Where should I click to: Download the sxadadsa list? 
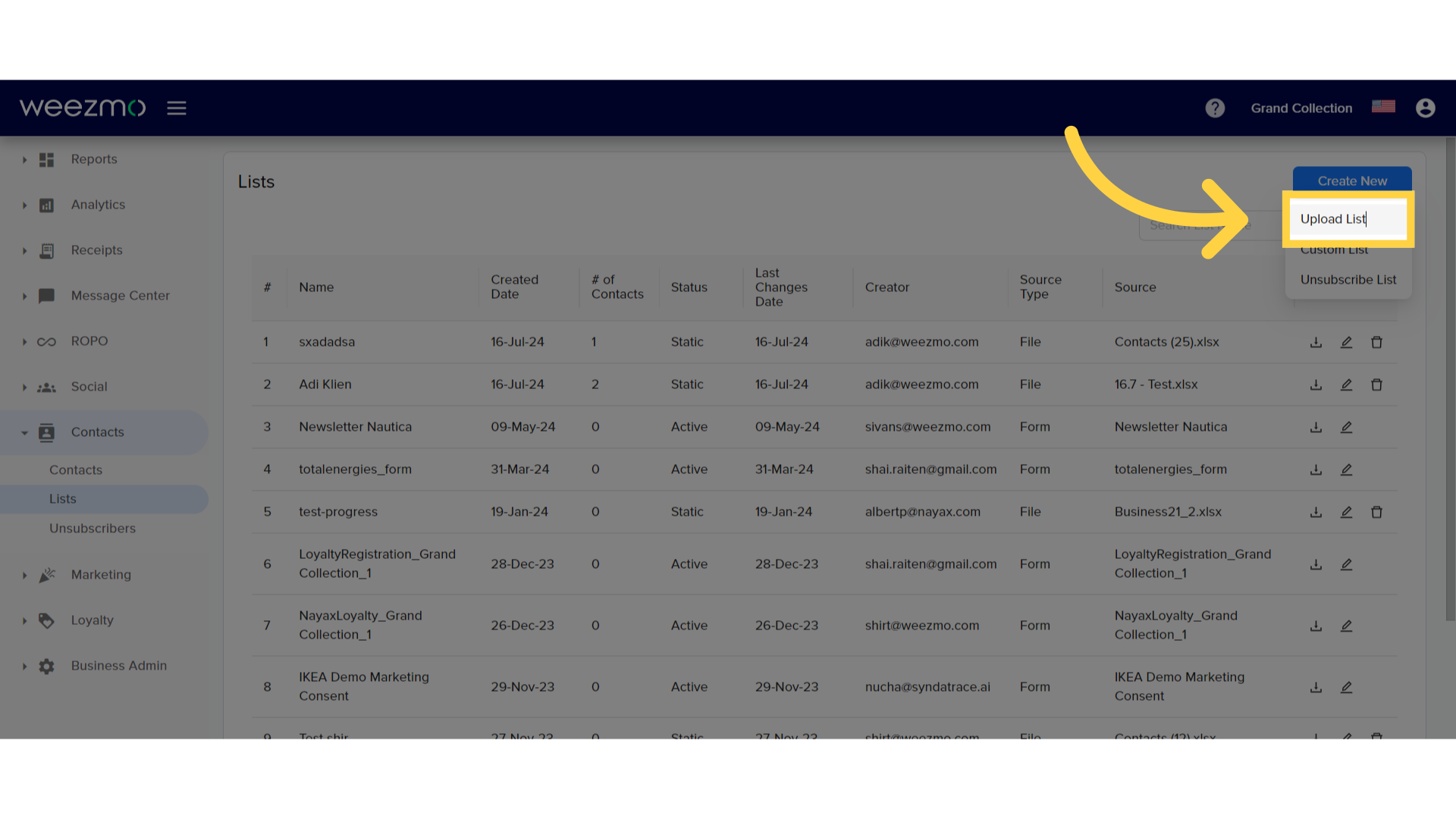tap(1316, 342)
